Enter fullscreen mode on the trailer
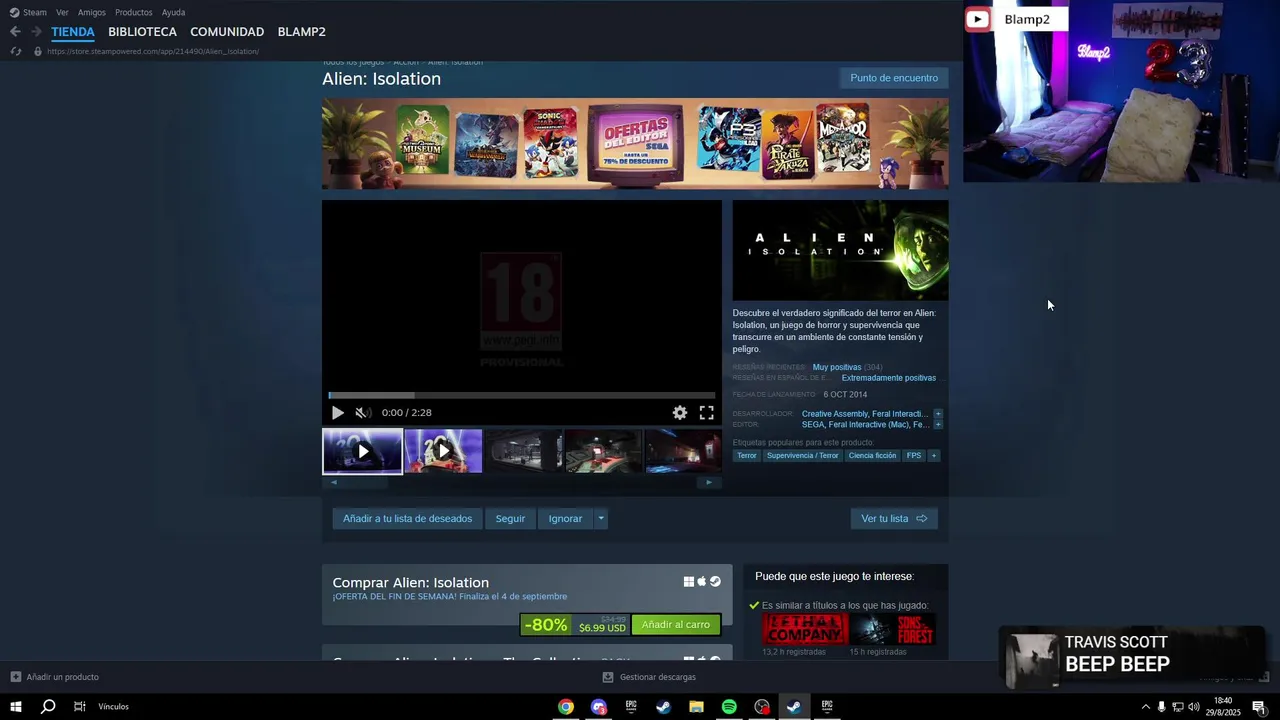 pos(706,412)
